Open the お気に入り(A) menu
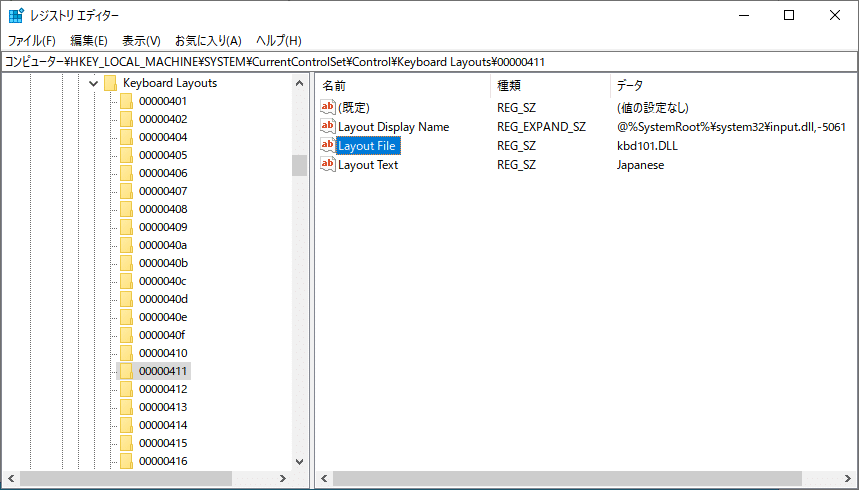This screenshot has height=490, width=859. coord(208,41)
